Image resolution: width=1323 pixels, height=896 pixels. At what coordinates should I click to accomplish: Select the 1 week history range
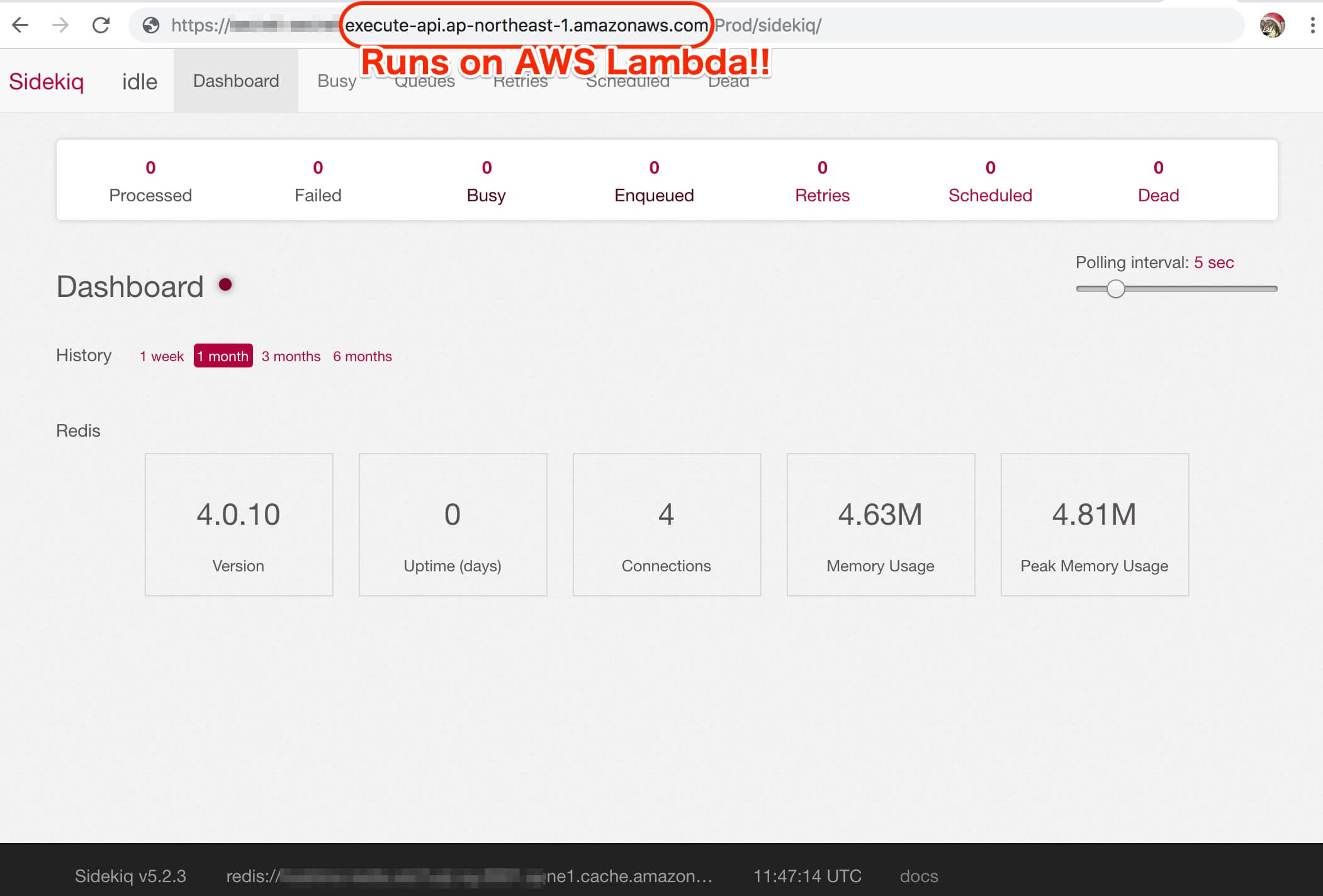[162, 356]
